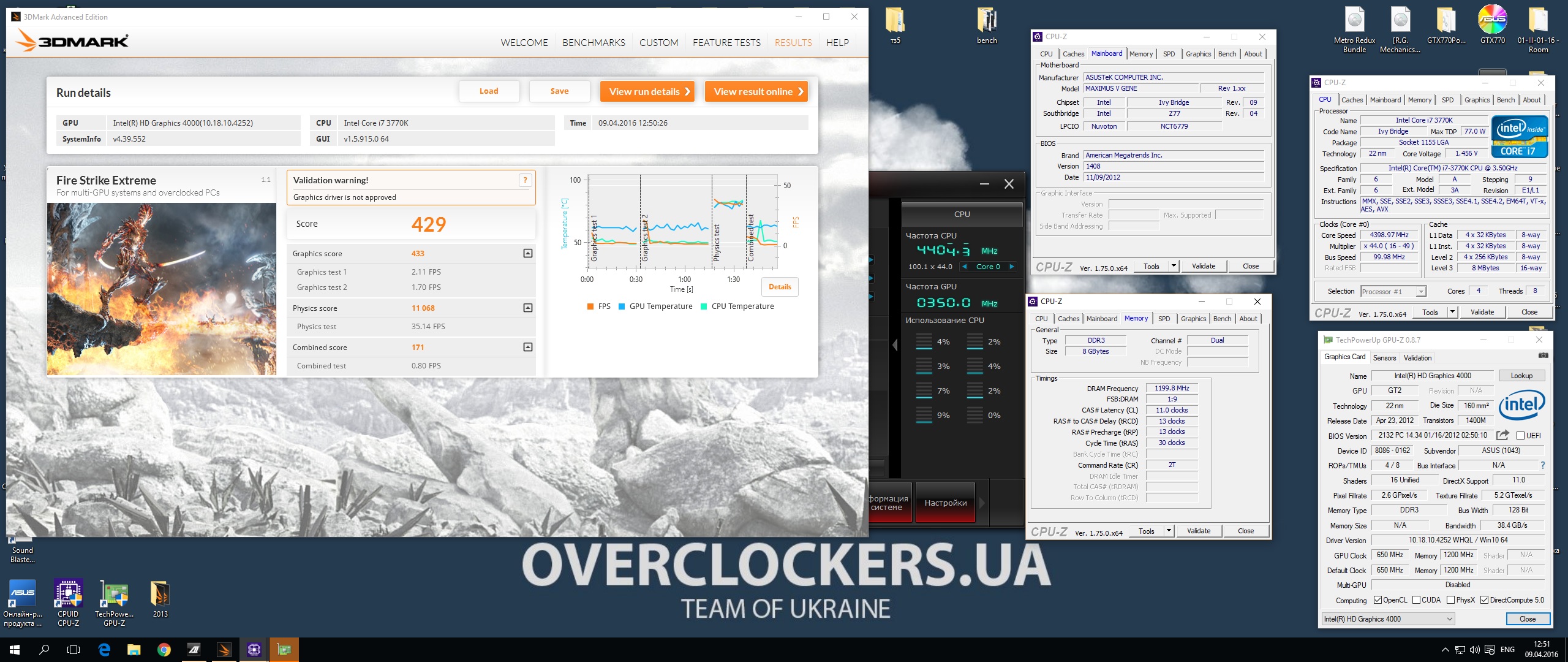Screen dimensions: 1568x662
Task: Open ASUS online product registration shortcut
Action: point(22,604)
